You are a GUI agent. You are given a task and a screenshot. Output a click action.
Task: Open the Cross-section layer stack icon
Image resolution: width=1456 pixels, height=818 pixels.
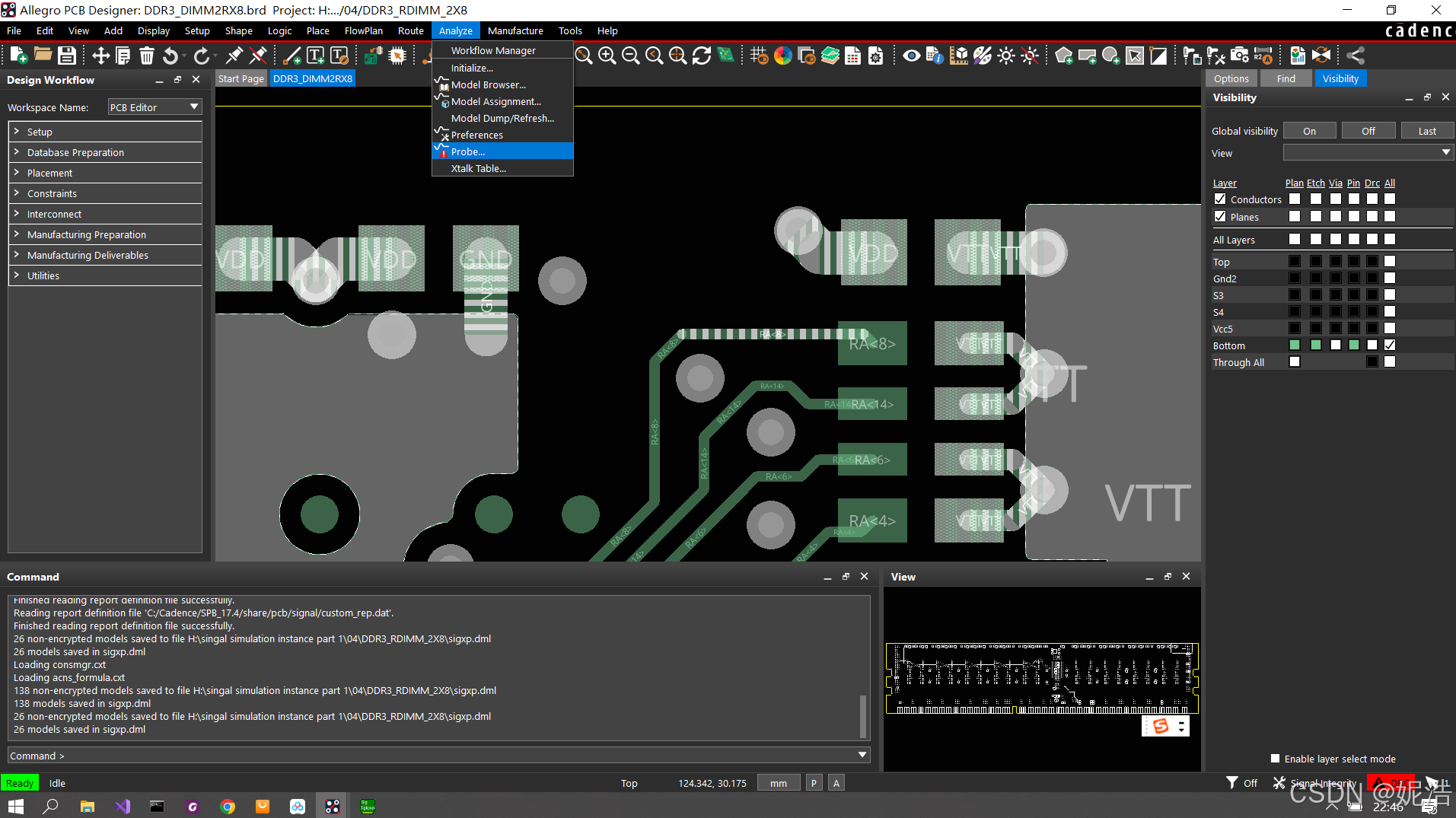(830, 56)
